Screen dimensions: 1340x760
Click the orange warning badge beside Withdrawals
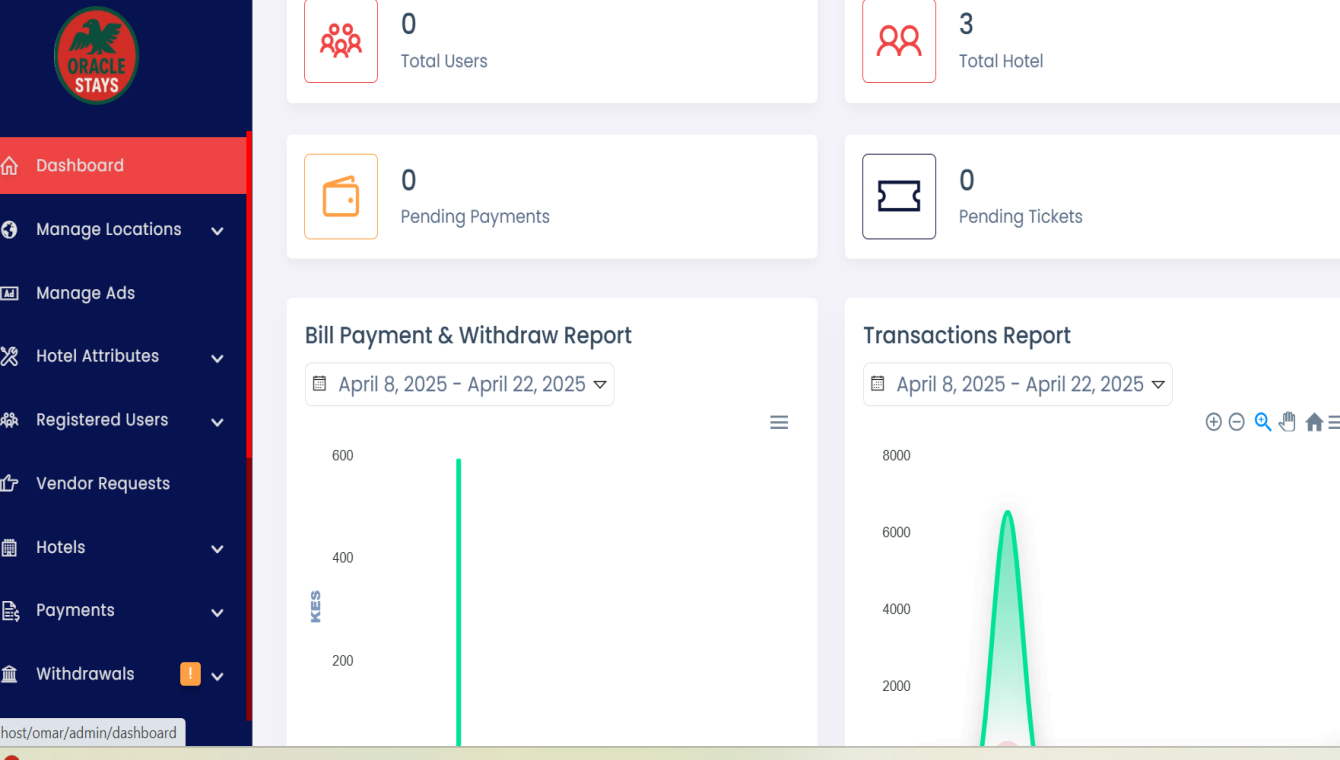[x=190, y=674]
